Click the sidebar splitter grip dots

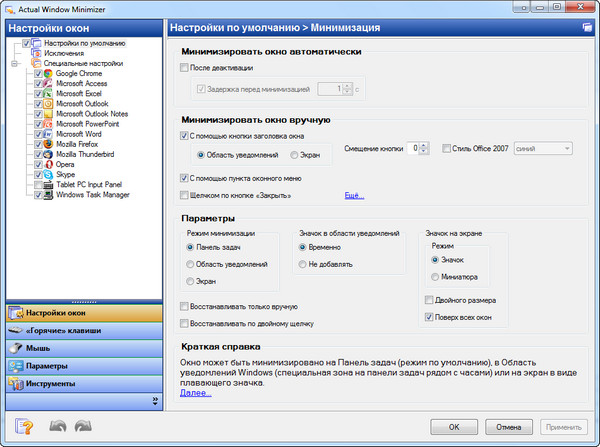coord(84,302)
